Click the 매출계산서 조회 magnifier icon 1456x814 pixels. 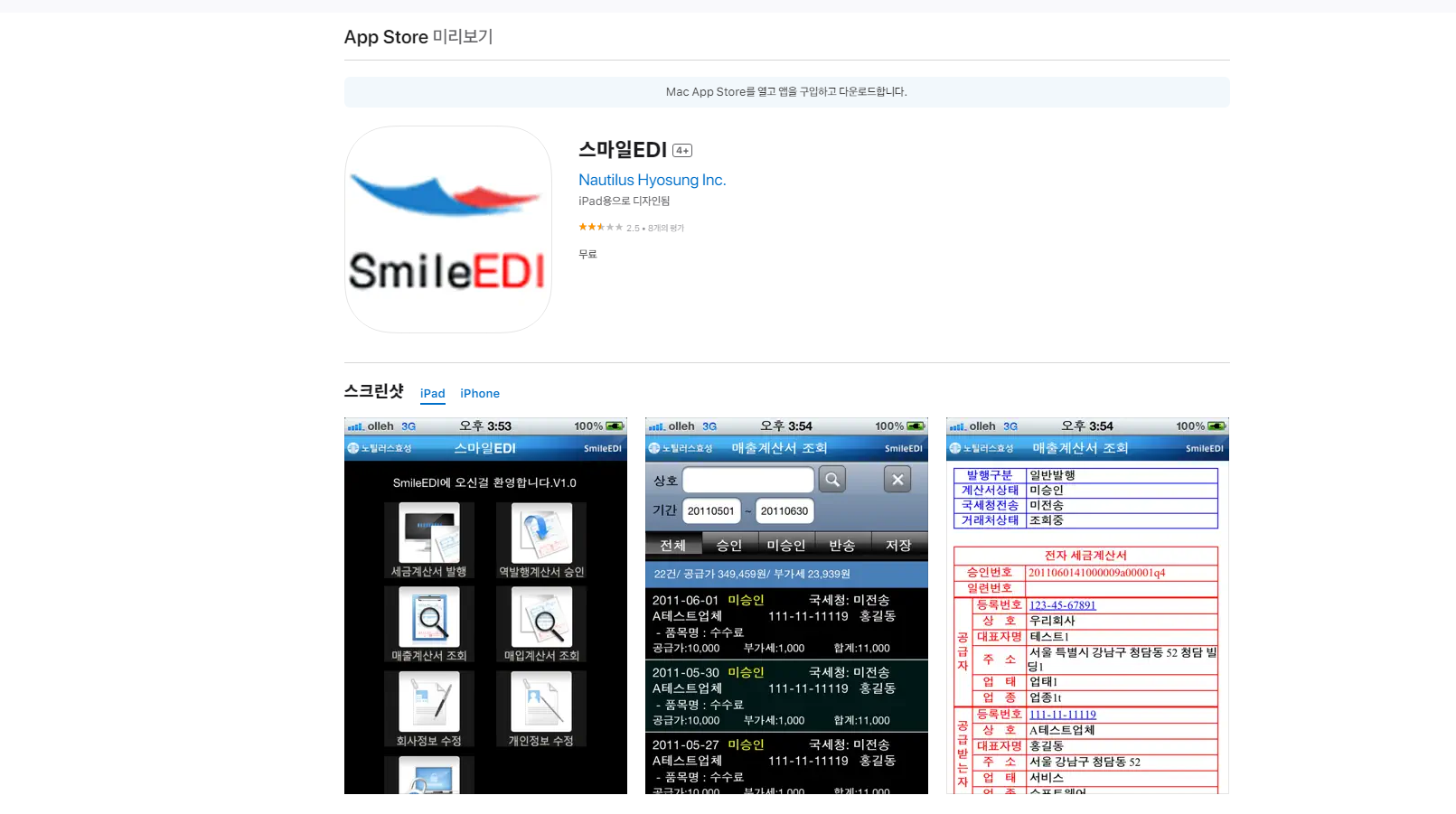point(429,624)
